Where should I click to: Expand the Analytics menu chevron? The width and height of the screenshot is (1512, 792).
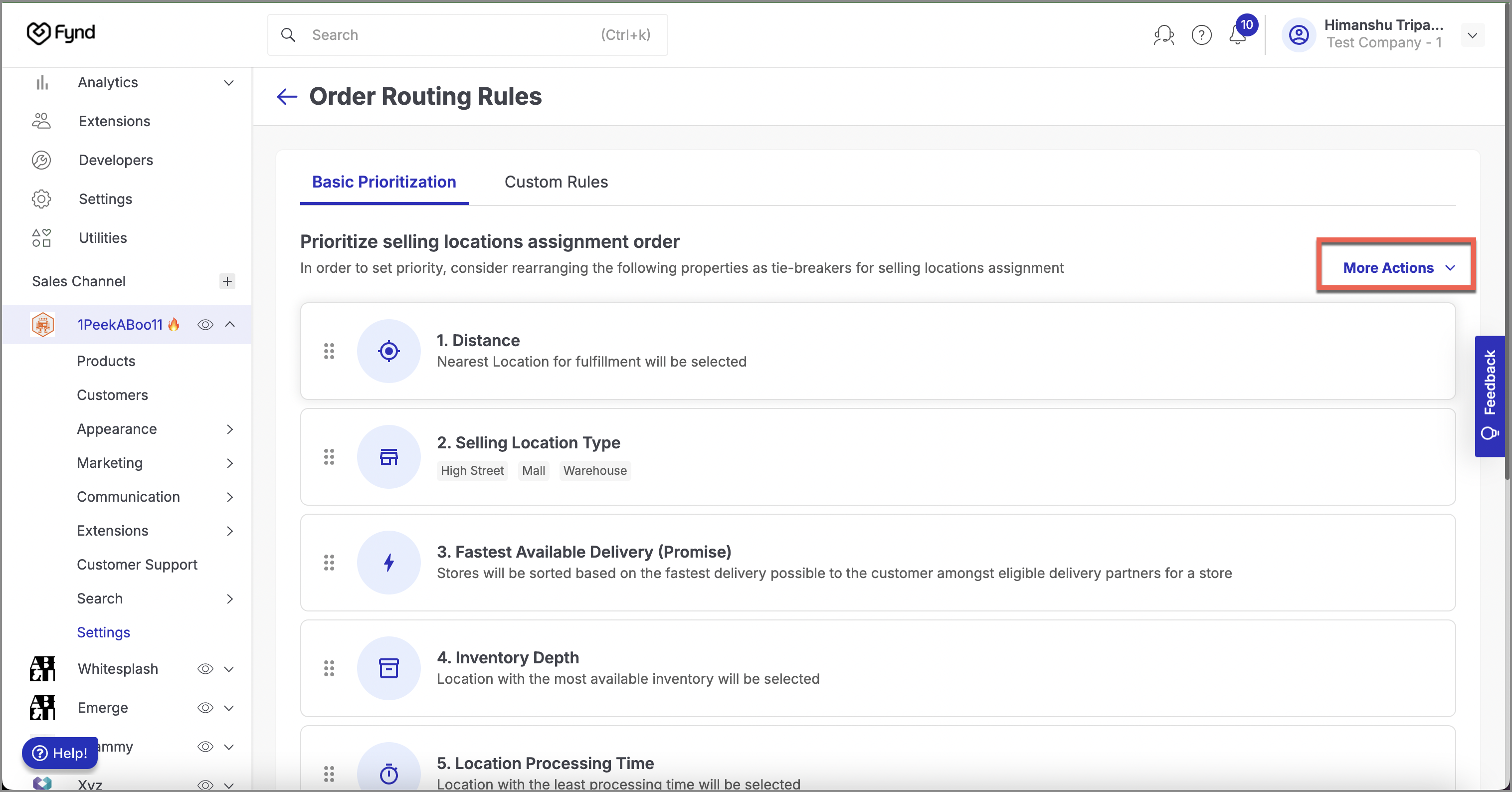point(229,83)
